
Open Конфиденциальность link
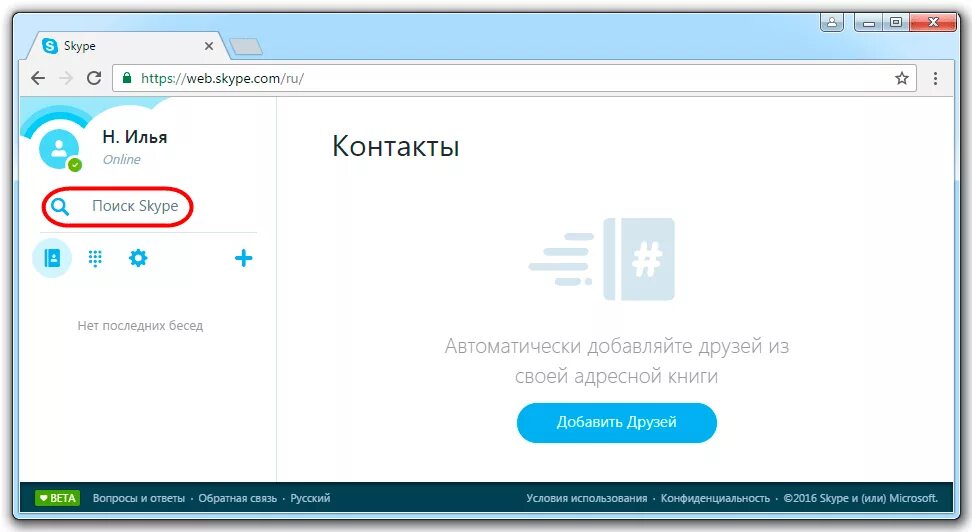(x=715, y=498)
